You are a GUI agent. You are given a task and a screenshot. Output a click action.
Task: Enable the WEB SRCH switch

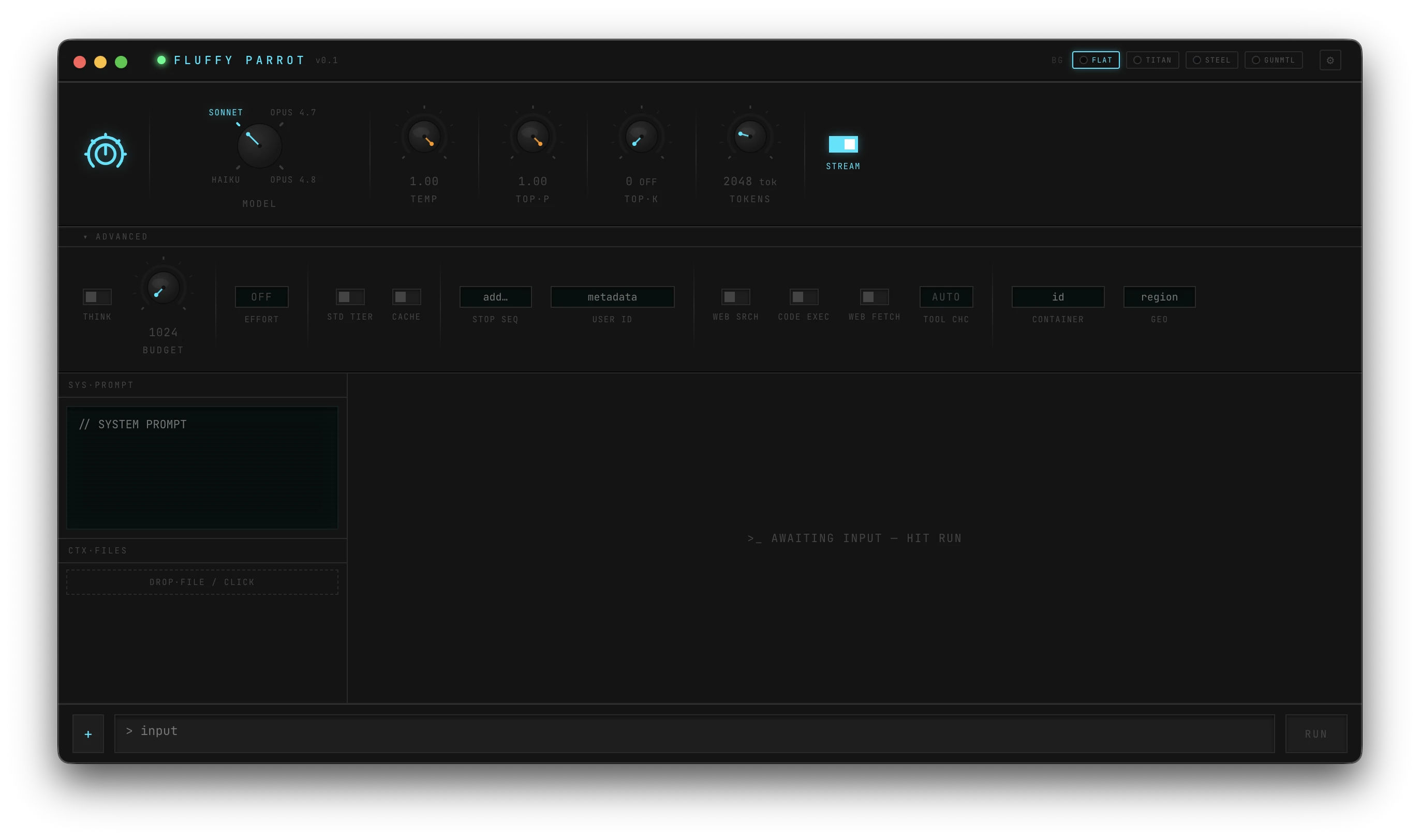(735, 296)
